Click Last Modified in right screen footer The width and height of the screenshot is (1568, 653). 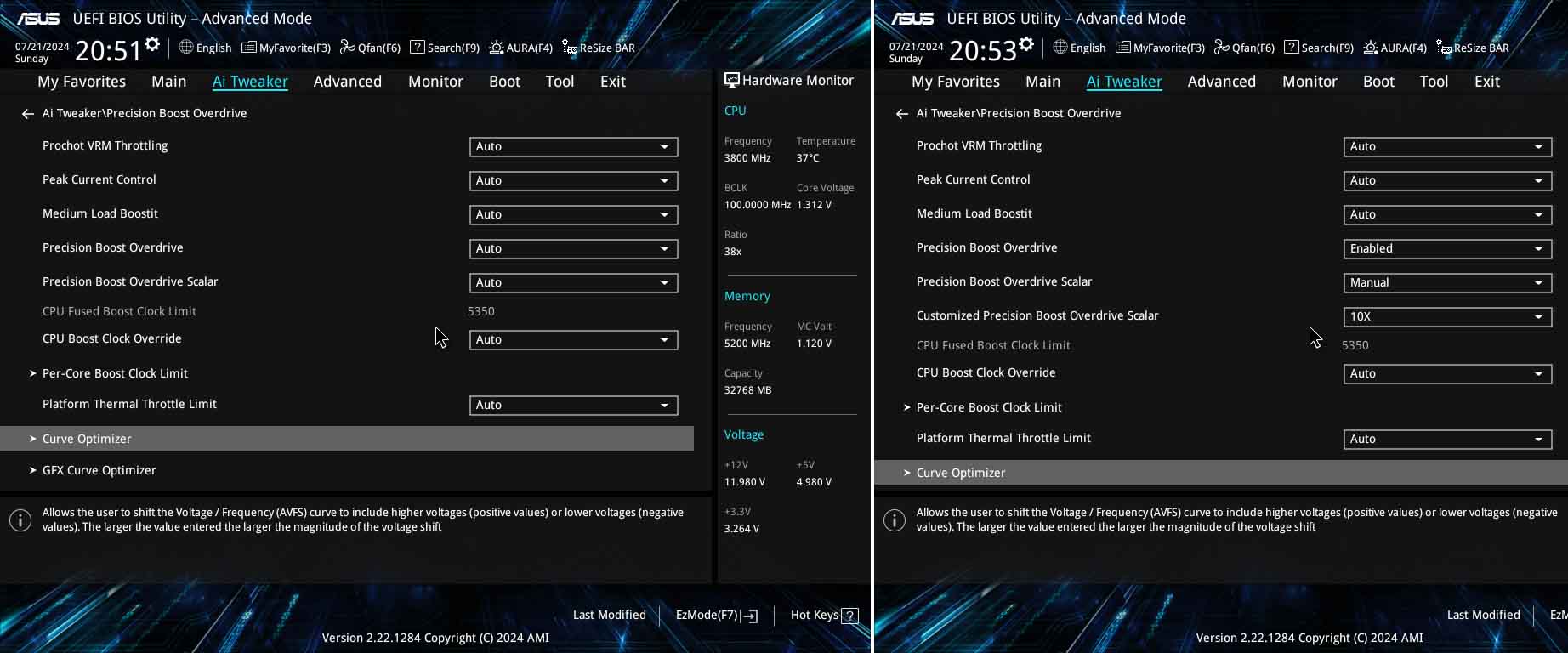(1484, 615)
